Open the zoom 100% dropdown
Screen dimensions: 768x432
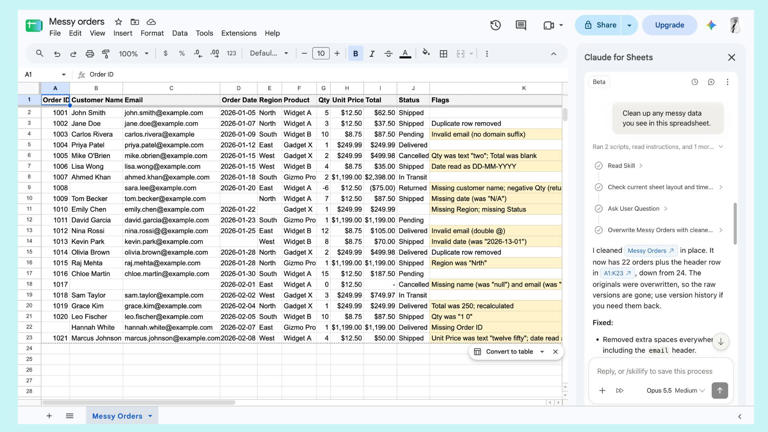[x=134, y=54]
